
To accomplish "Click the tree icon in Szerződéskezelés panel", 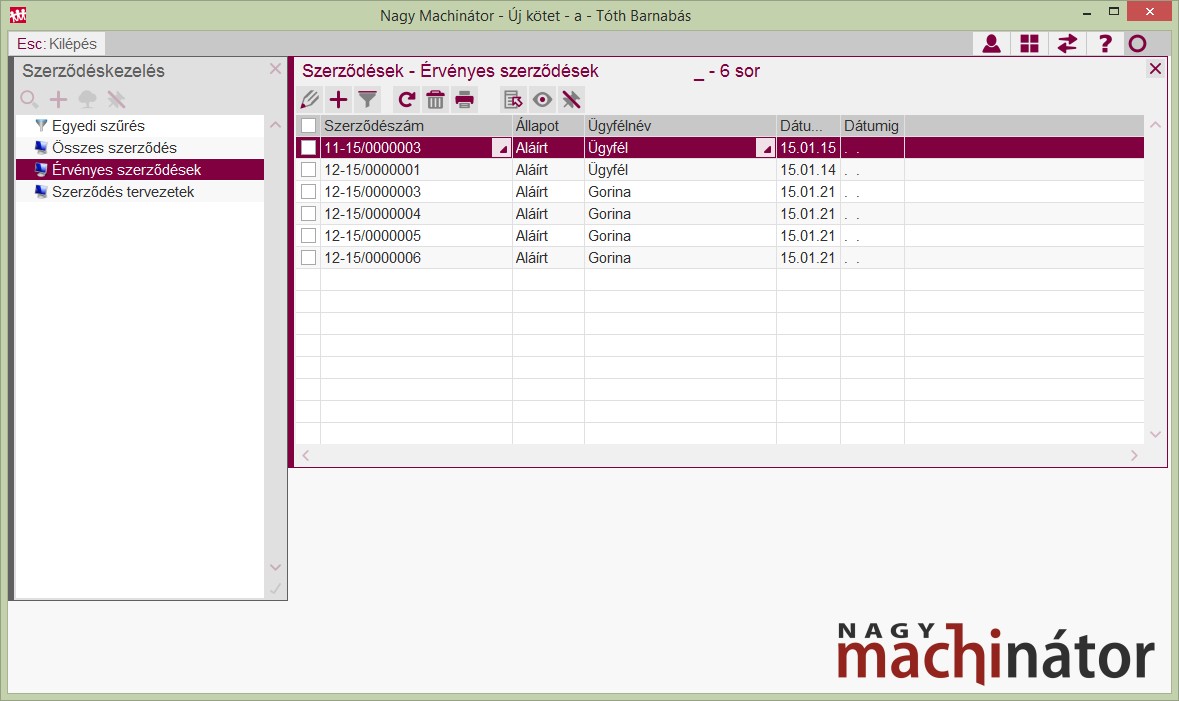I will [87, 99].
